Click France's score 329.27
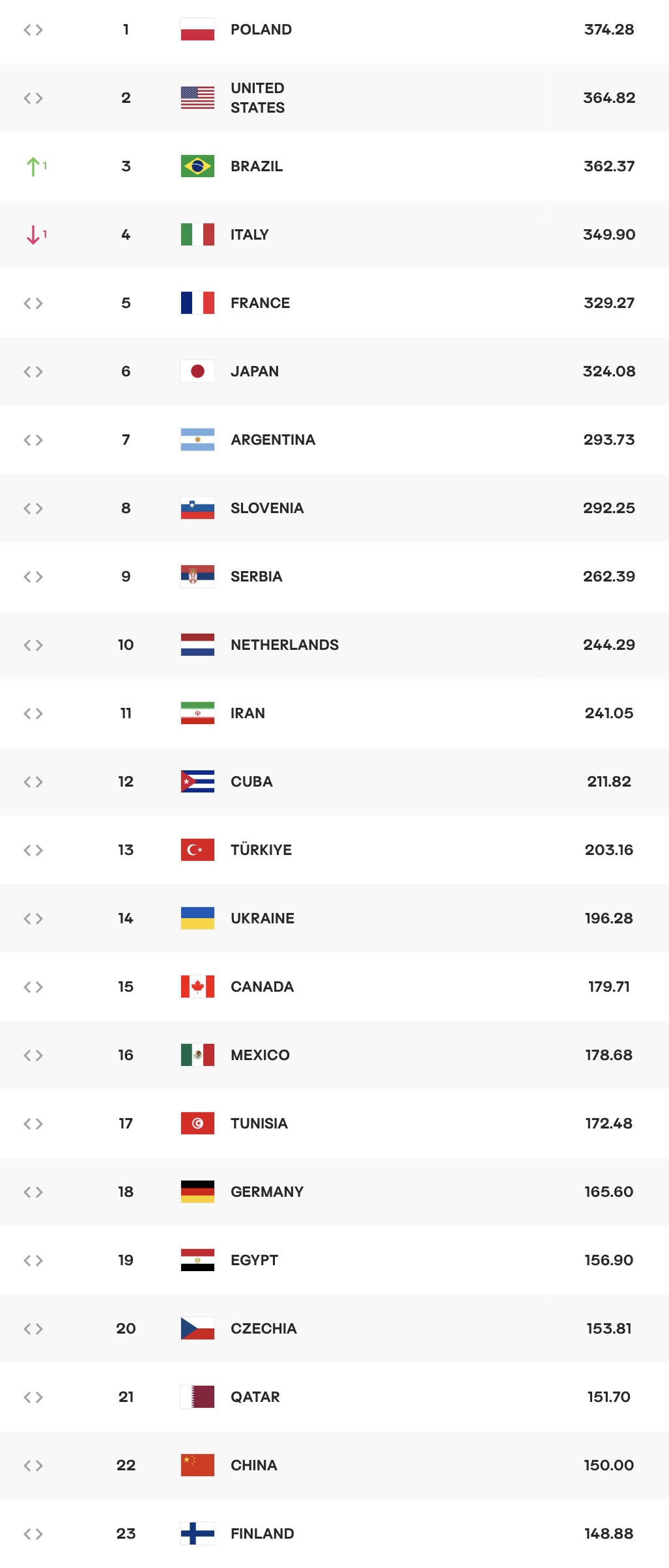Viewport: 669px width, 1568px height. pos(608,303)
